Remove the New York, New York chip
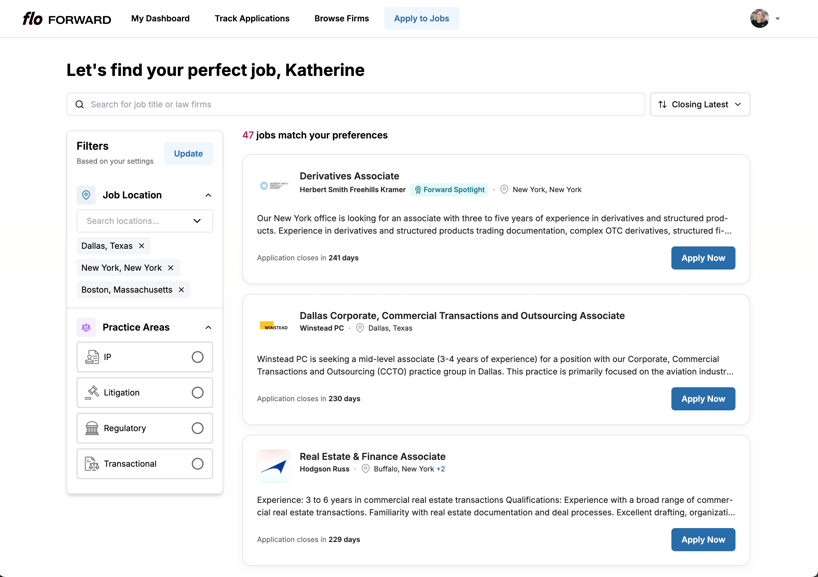This screenshot has height=577, width=818. coord(171,268)
